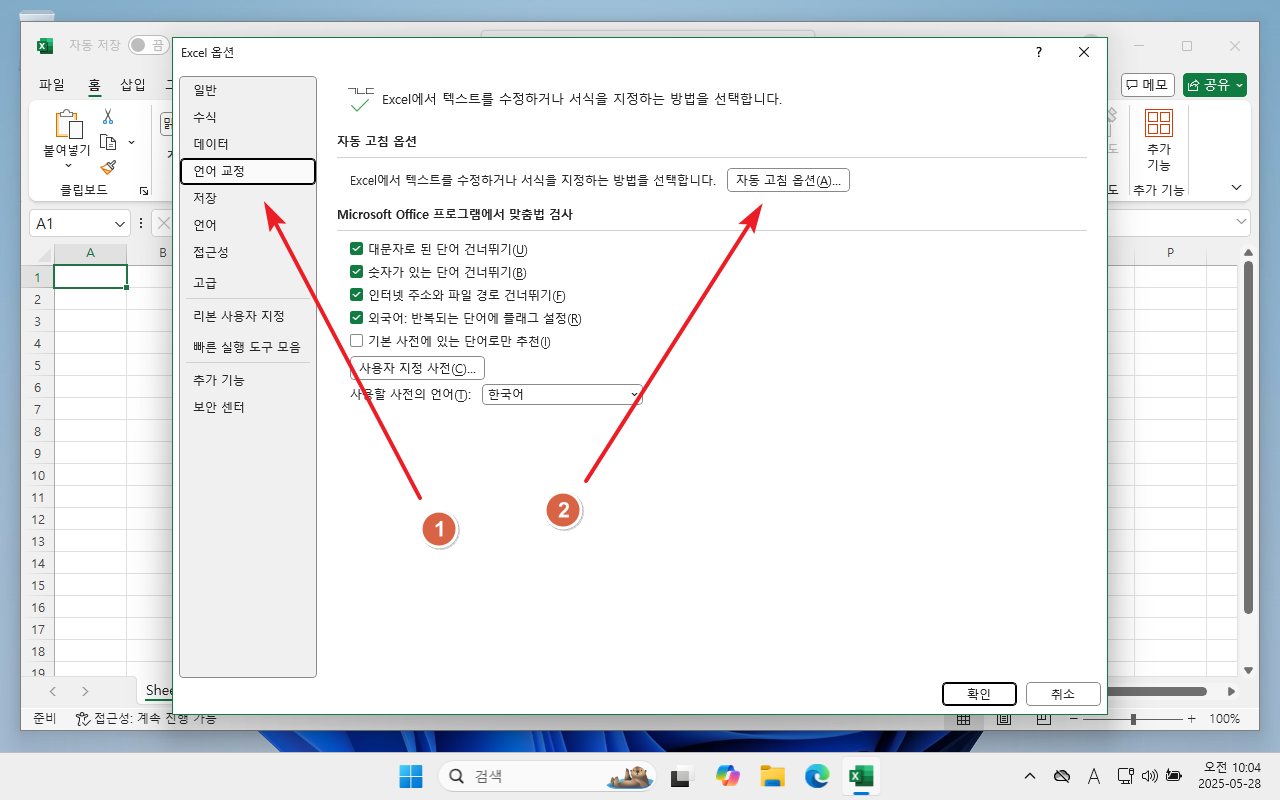
Task: Go to previous sheet with left arrow
Action: [x=53, y=691]
